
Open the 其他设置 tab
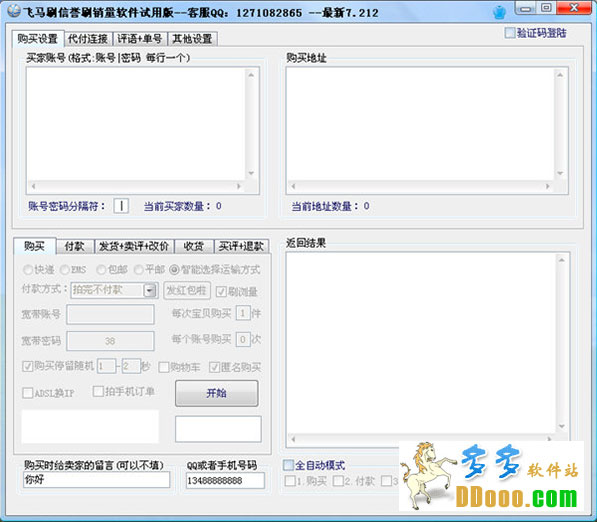192,39
